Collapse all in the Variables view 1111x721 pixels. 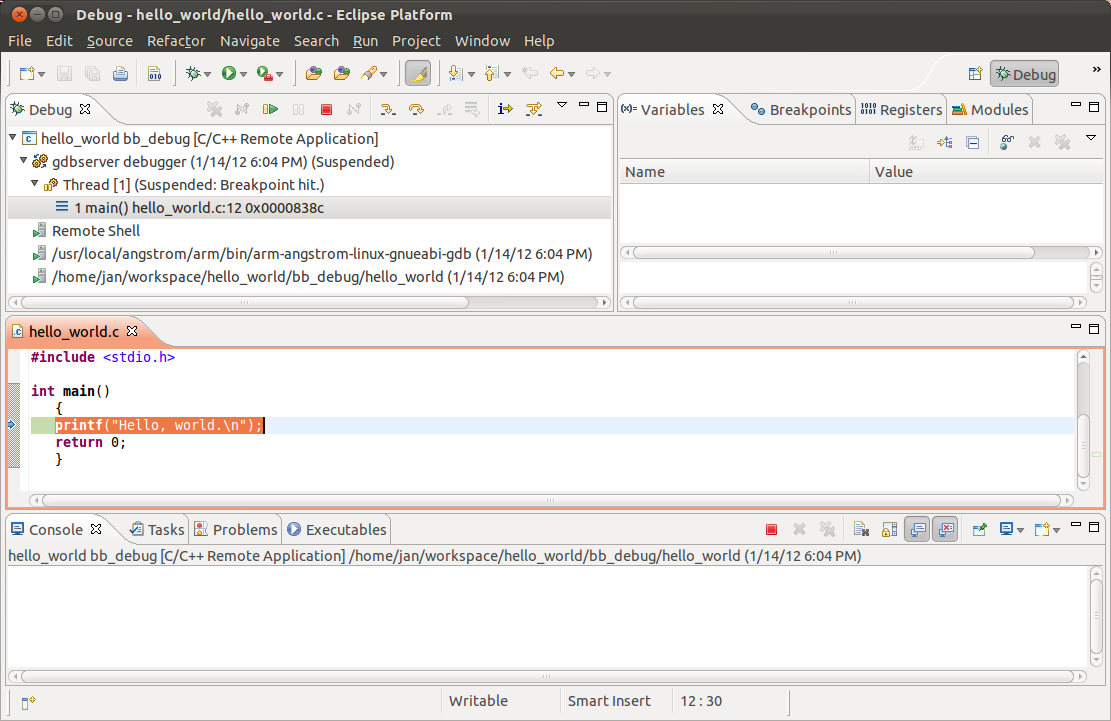point(973,142)
